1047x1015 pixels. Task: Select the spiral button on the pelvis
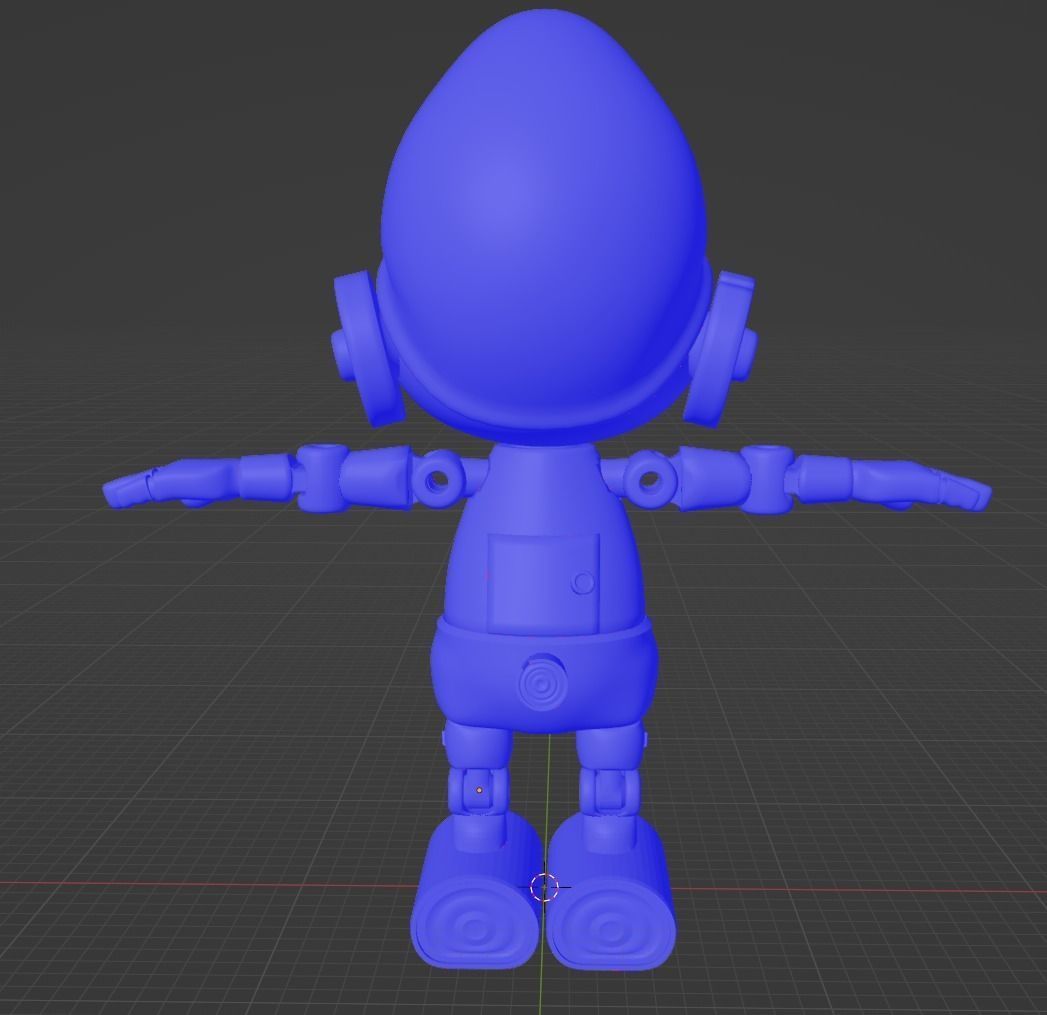542,682
